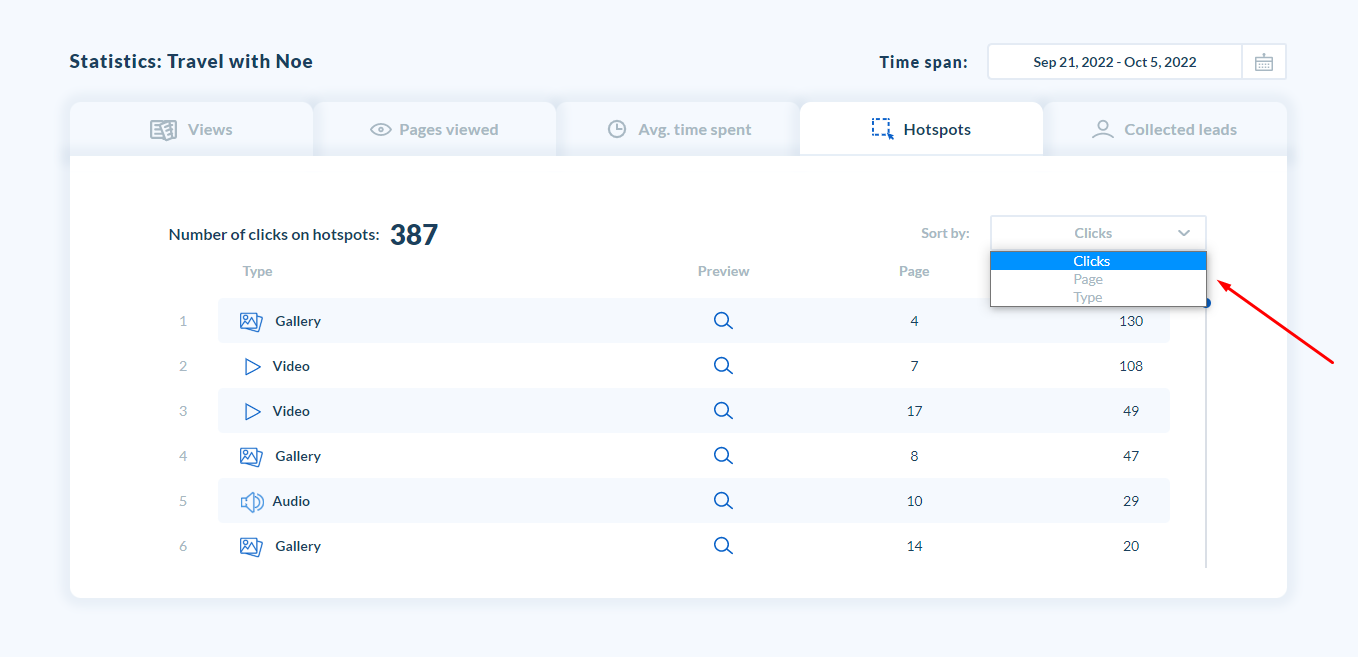Switch to the Views tab
1358x657 pixels.
click(x=191, y=129)
